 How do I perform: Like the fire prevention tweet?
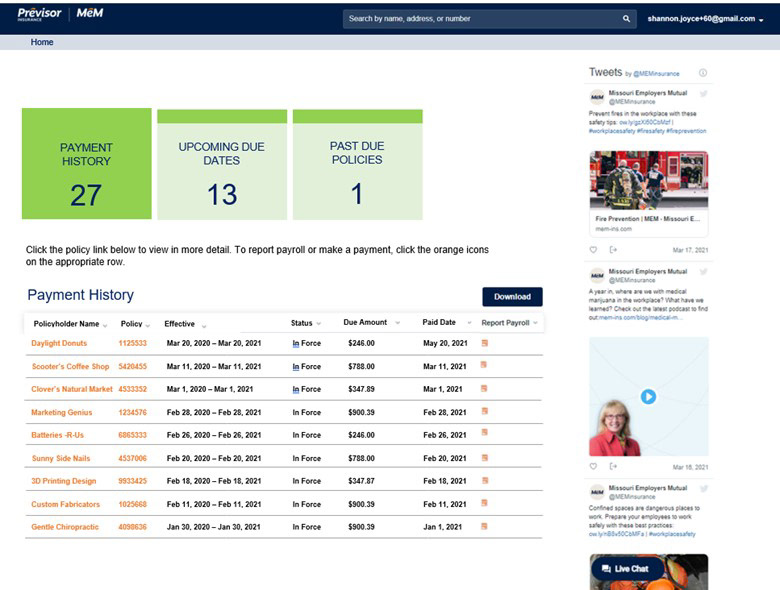point(593,250)
